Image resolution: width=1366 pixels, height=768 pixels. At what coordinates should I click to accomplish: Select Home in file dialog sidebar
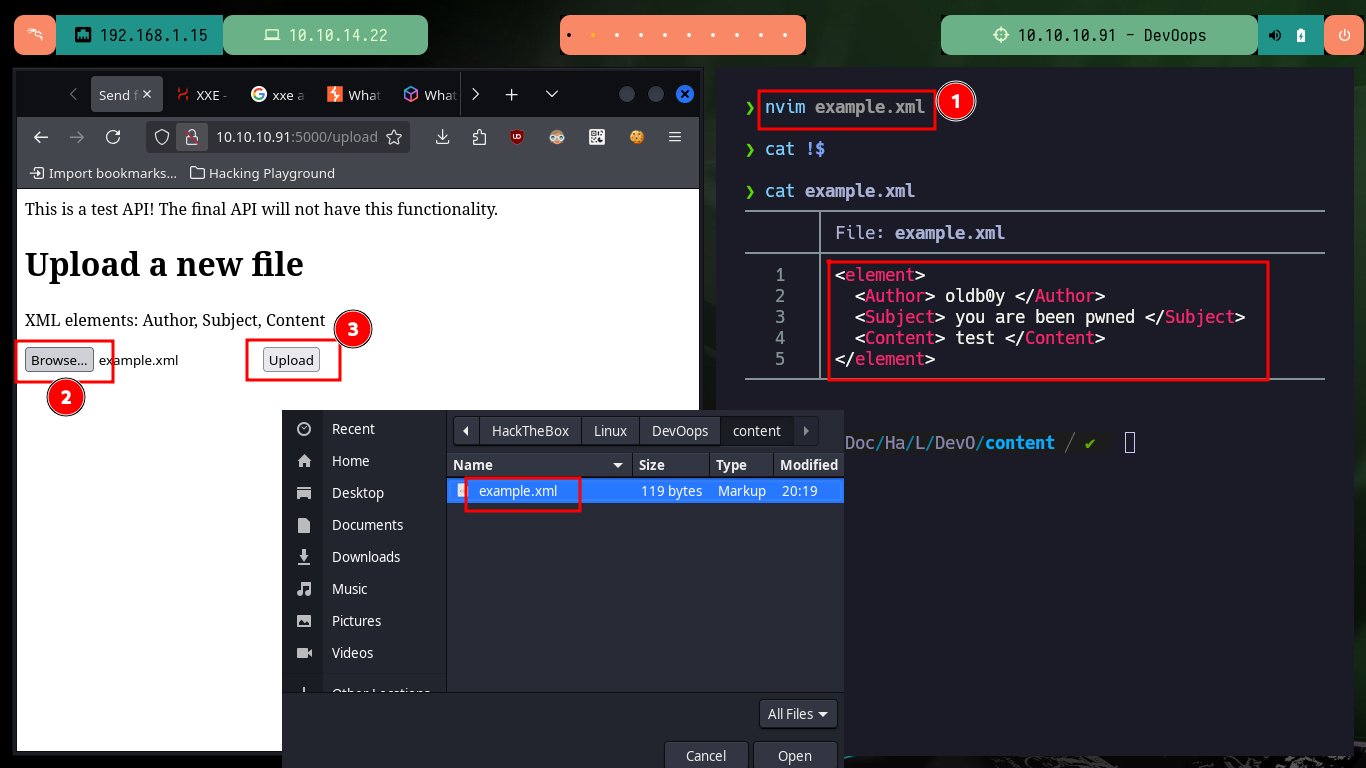click(x=364, y=461)
